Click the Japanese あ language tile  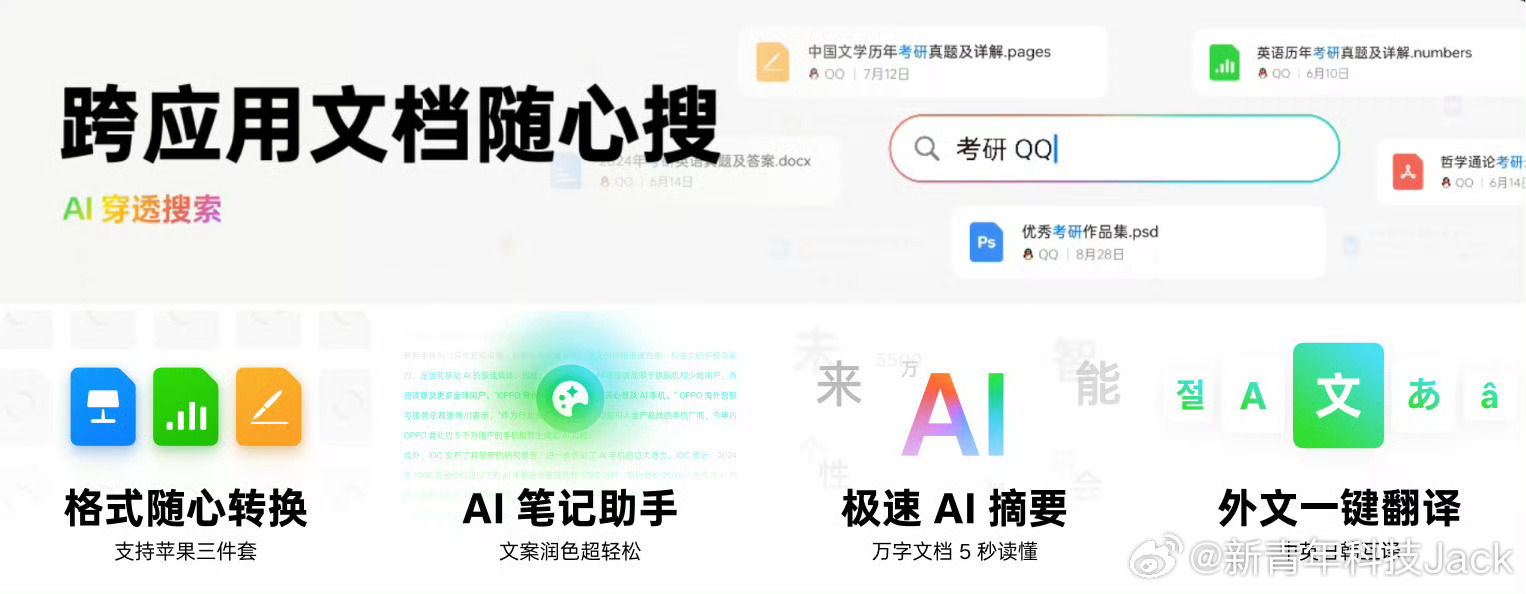[x=1423, y=396]
